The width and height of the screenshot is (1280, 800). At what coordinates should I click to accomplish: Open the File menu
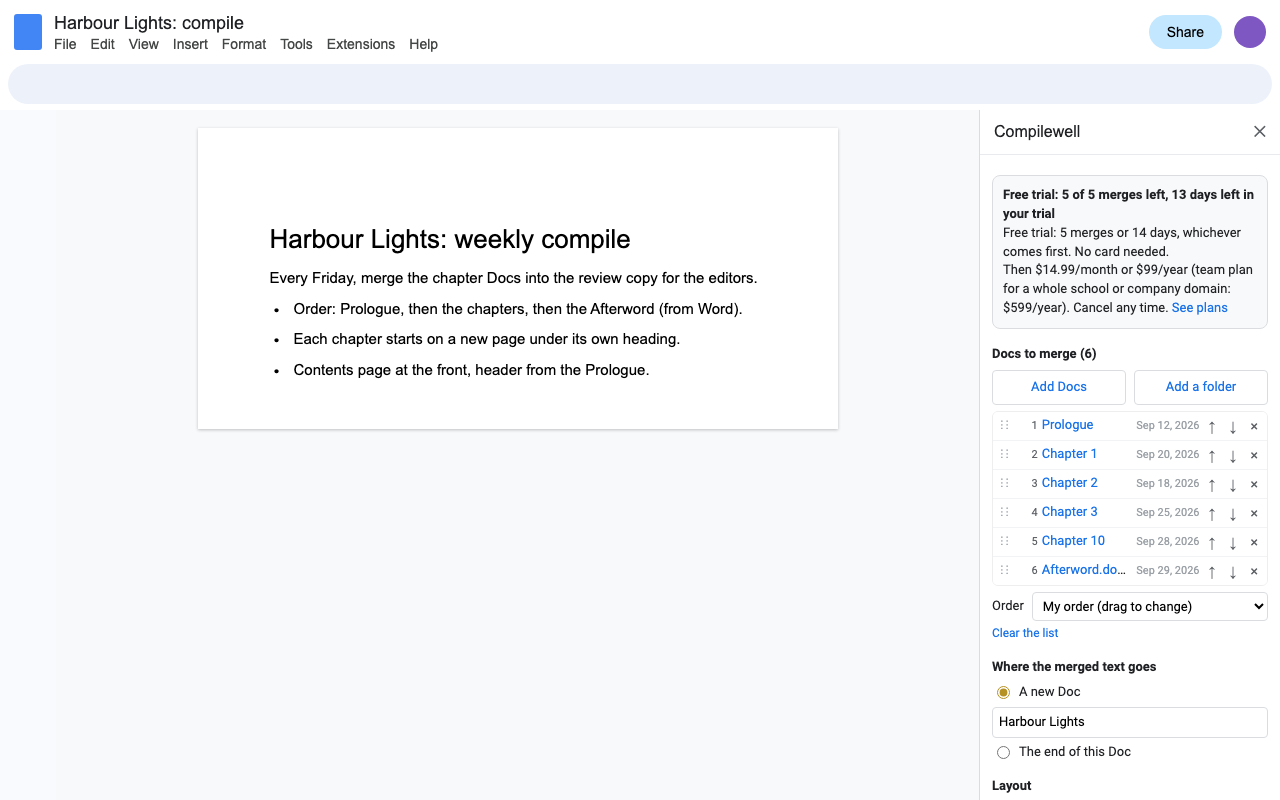pos(65,44)
